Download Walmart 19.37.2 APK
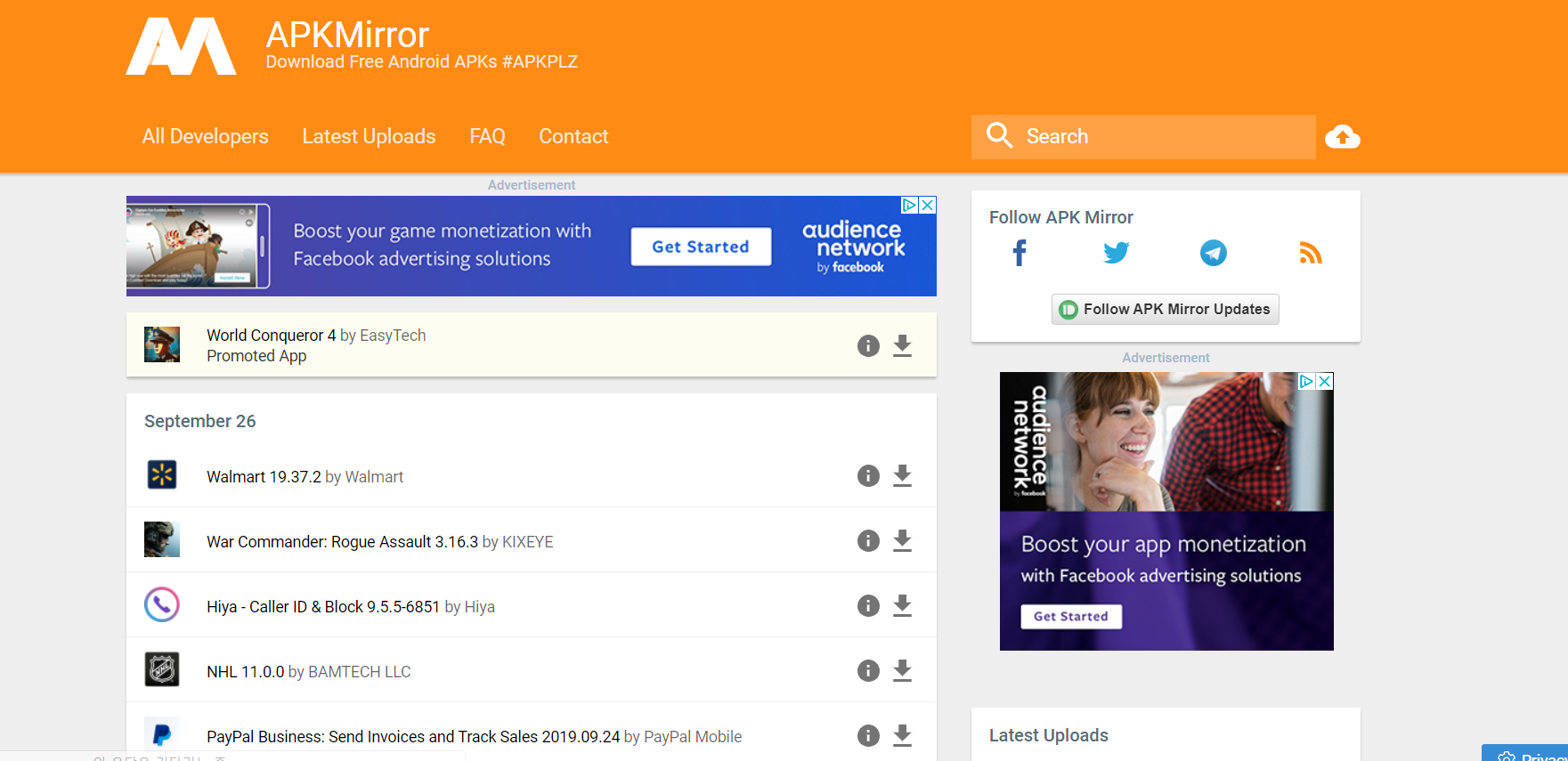 [x=902, y=475]
